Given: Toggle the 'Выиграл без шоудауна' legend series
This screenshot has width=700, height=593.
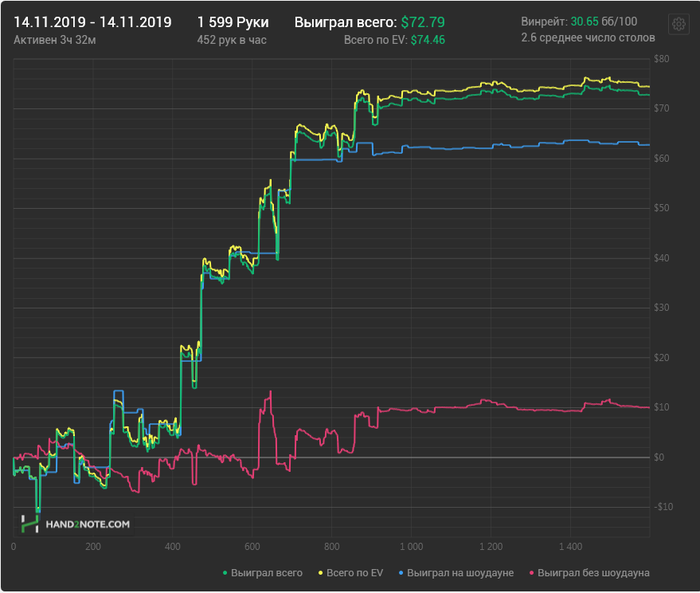Looking at the screenshot, I should 589,573.
